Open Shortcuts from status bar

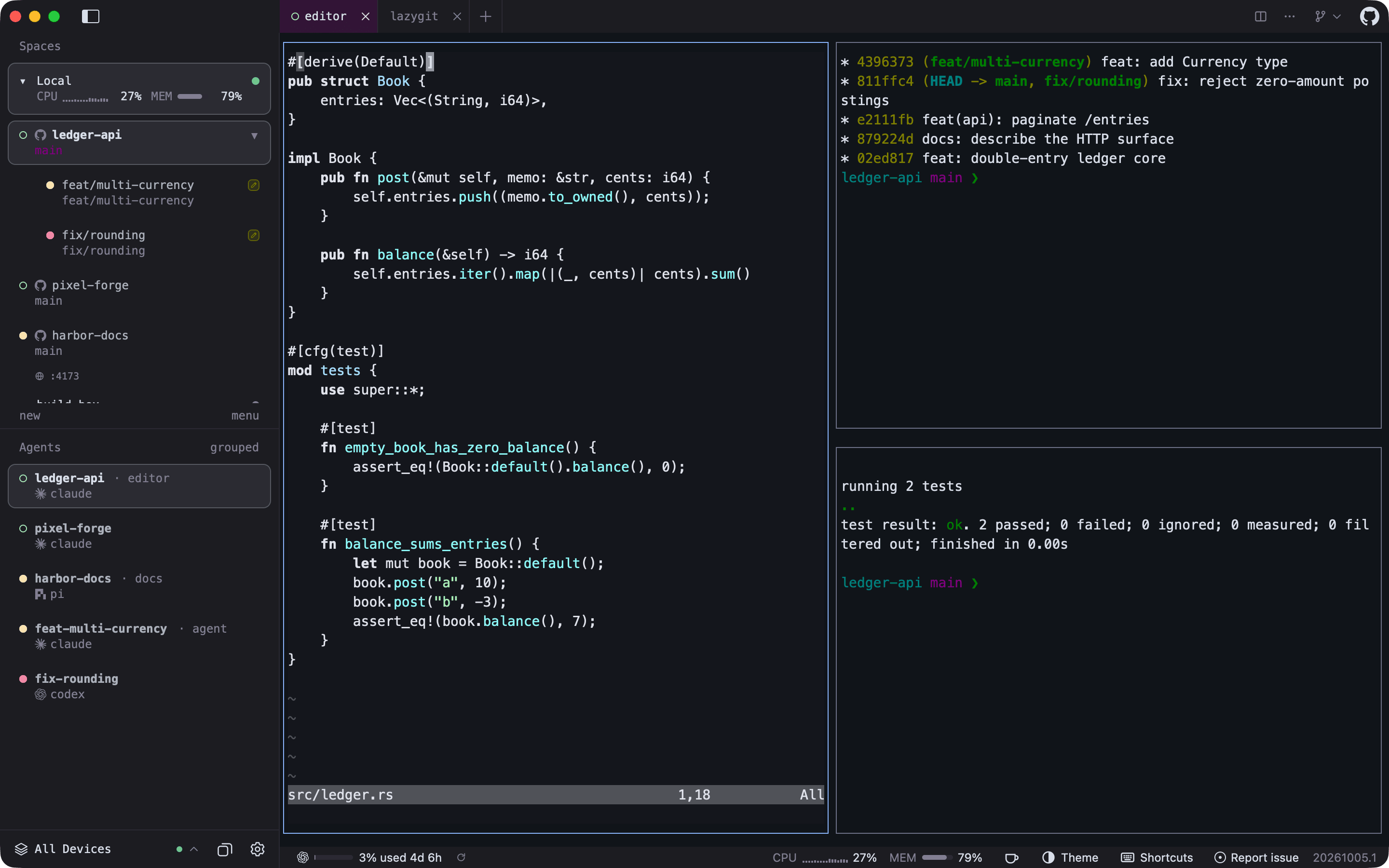click(1157, 857)
